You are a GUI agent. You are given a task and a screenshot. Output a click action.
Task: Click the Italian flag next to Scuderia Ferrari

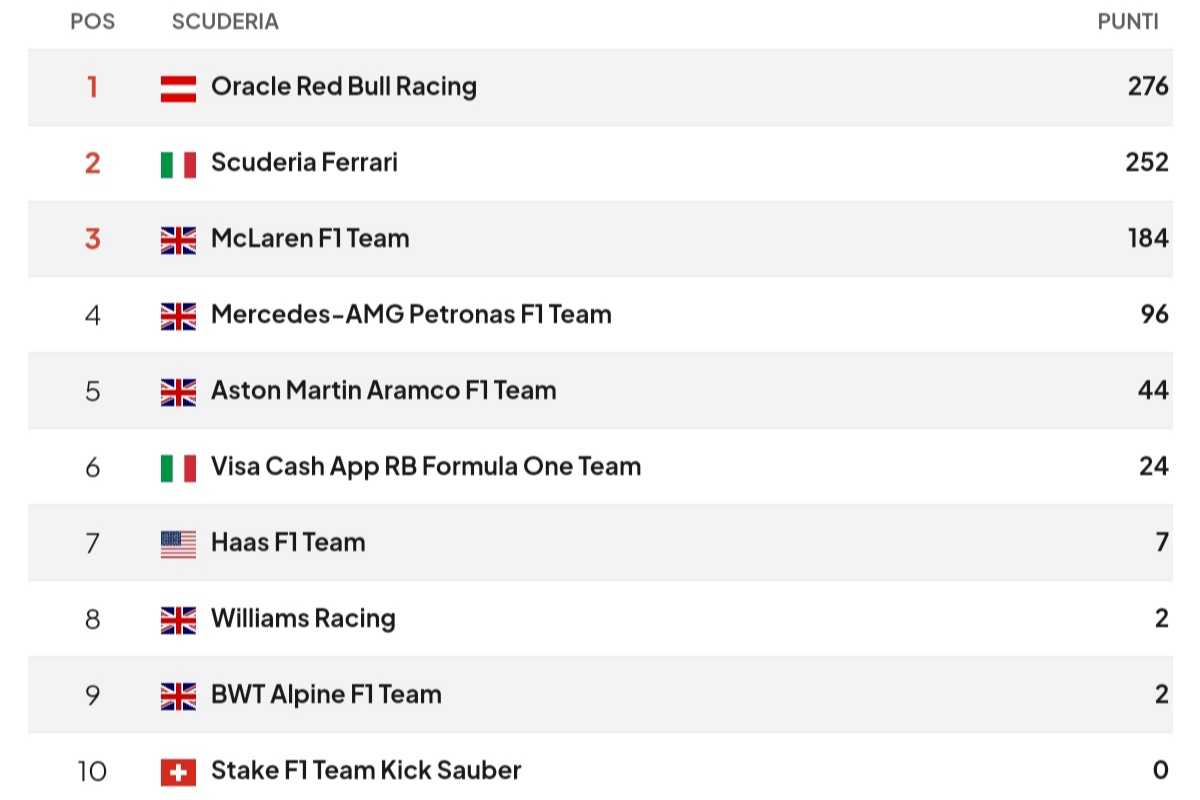(x=178, y=164)
